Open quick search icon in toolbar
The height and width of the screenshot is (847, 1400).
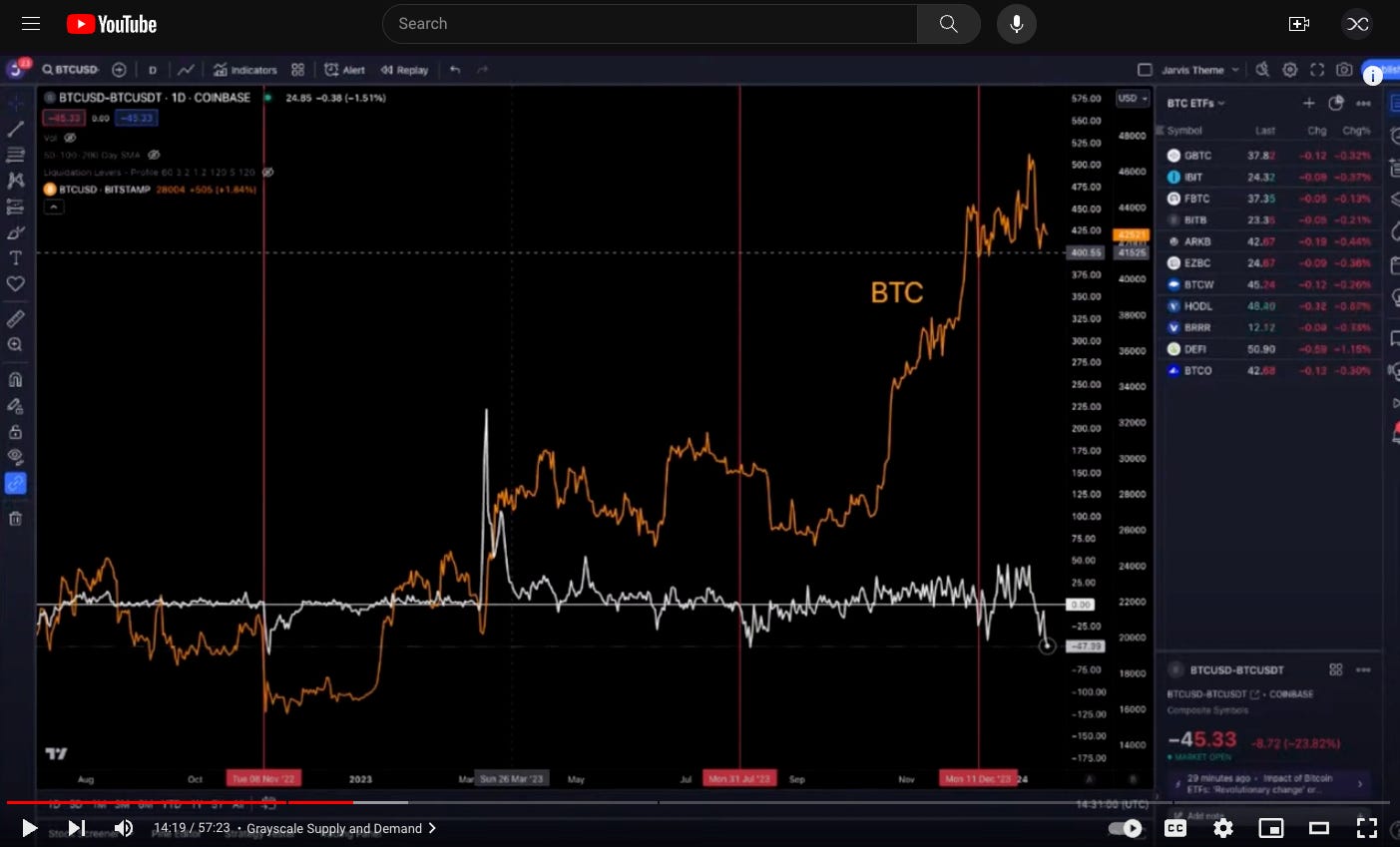pyautogui.click(x=1262, y=70)
